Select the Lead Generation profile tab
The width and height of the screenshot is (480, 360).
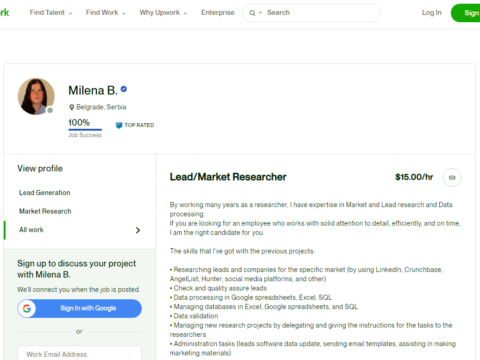45,193
